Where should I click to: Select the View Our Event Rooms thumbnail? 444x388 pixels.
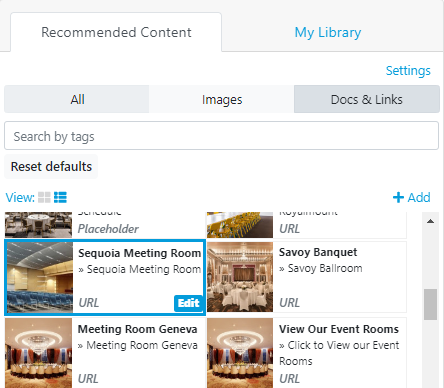coord(240,353)
